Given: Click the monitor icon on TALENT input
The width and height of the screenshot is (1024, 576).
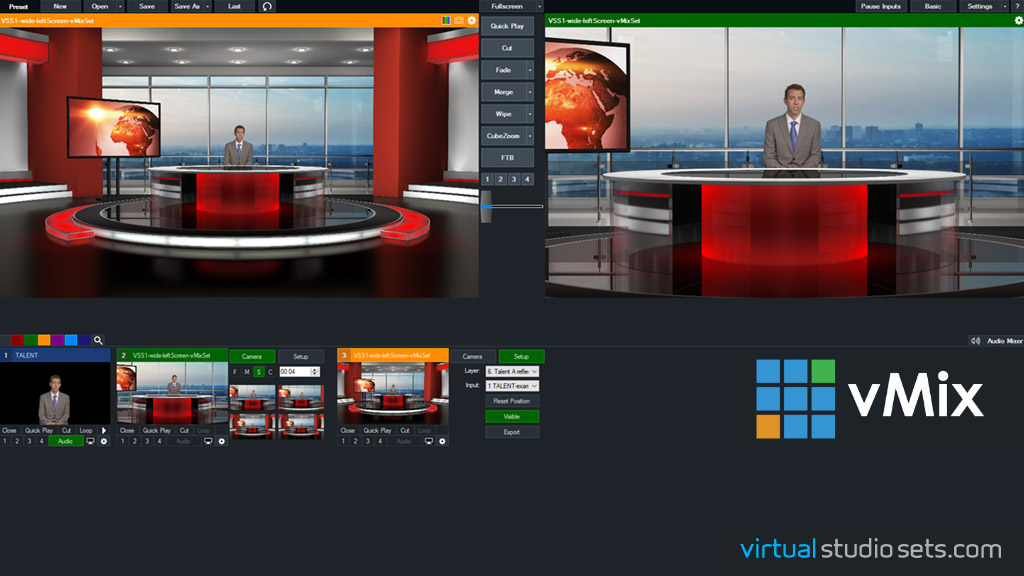Looking at the screenshot, I should click(x=90, y=441).
